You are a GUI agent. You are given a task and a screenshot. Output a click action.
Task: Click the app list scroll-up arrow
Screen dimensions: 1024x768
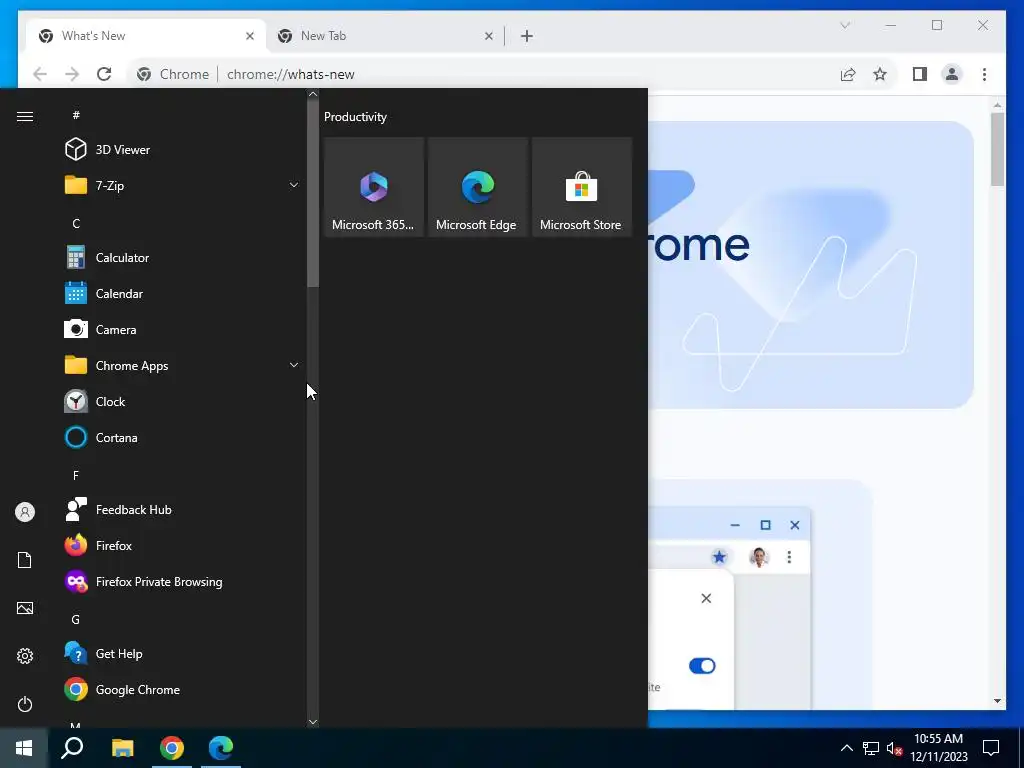(313, 94)
